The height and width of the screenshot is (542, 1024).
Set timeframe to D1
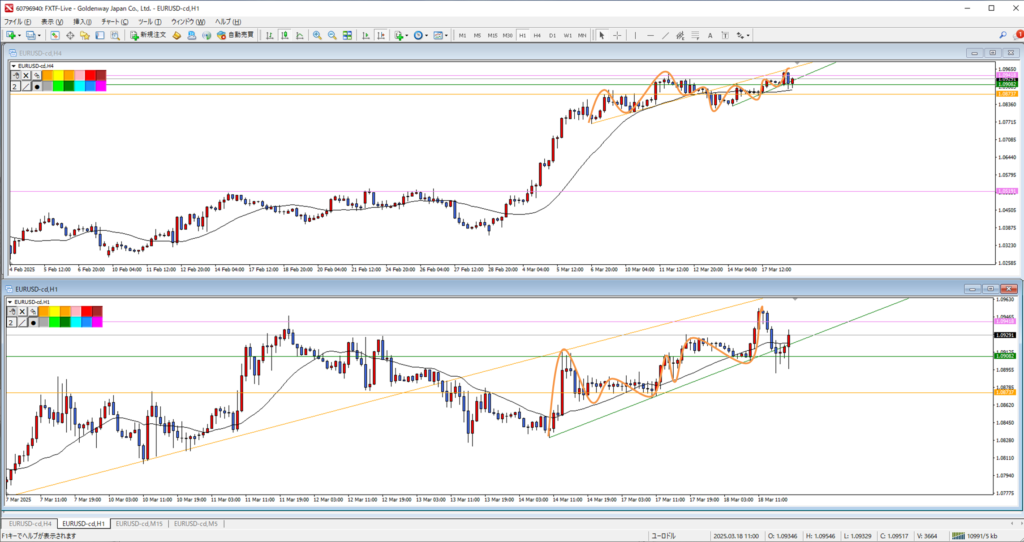(552, 35)
